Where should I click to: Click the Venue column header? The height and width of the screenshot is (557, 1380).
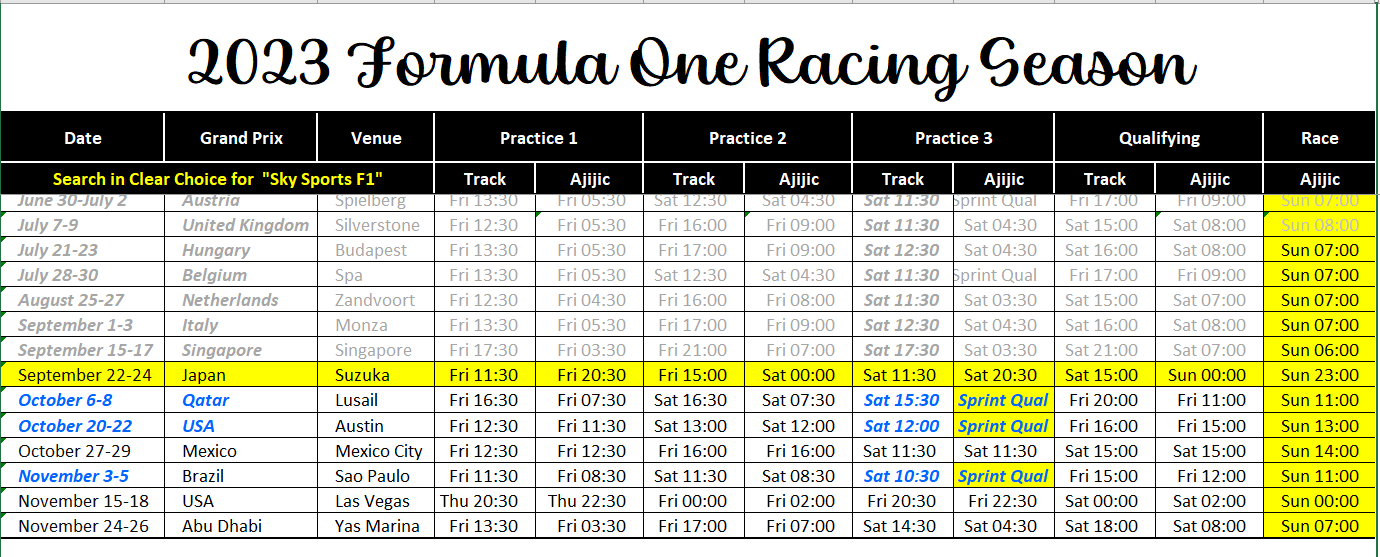[376, 138]
